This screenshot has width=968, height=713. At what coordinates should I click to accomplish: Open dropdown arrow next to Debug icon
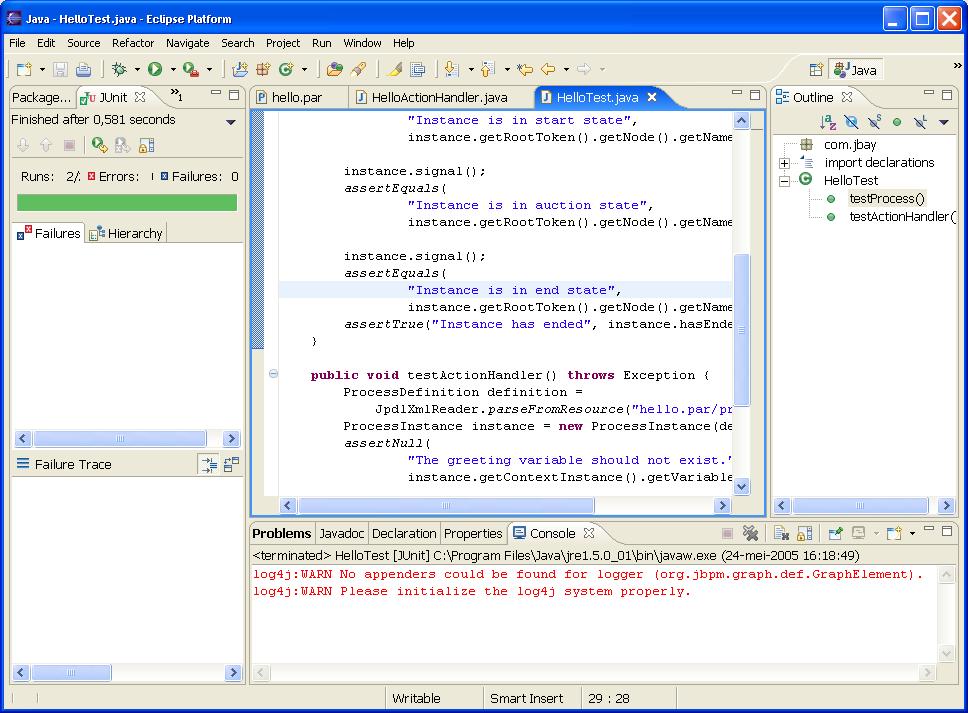tap(137, 70)
